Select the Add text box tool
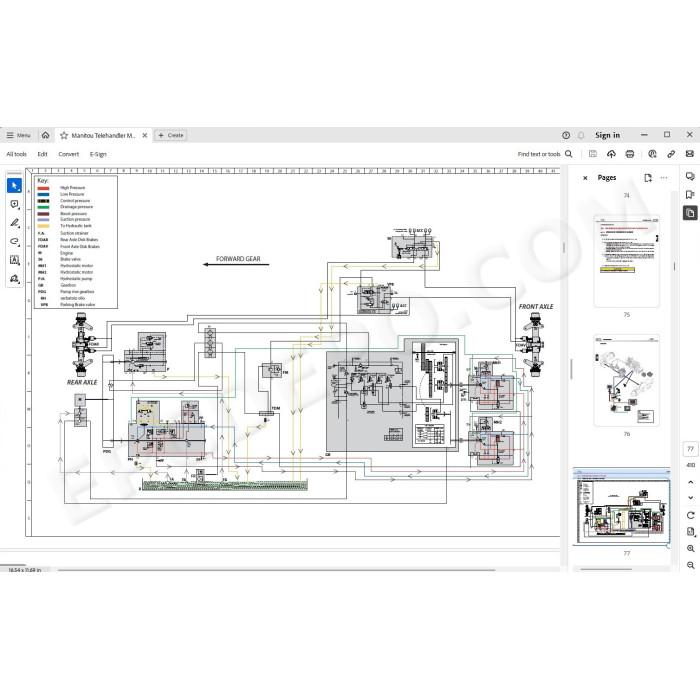The image size is (700, 700). 14,260
